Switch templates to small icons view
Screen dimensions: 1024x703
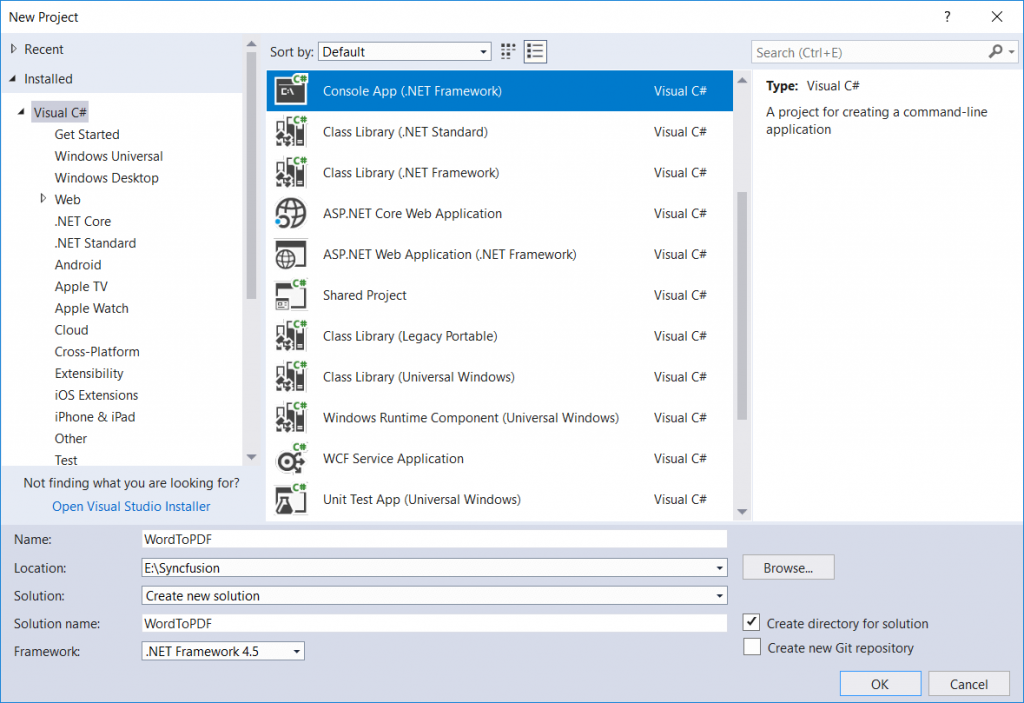point(507,51)
